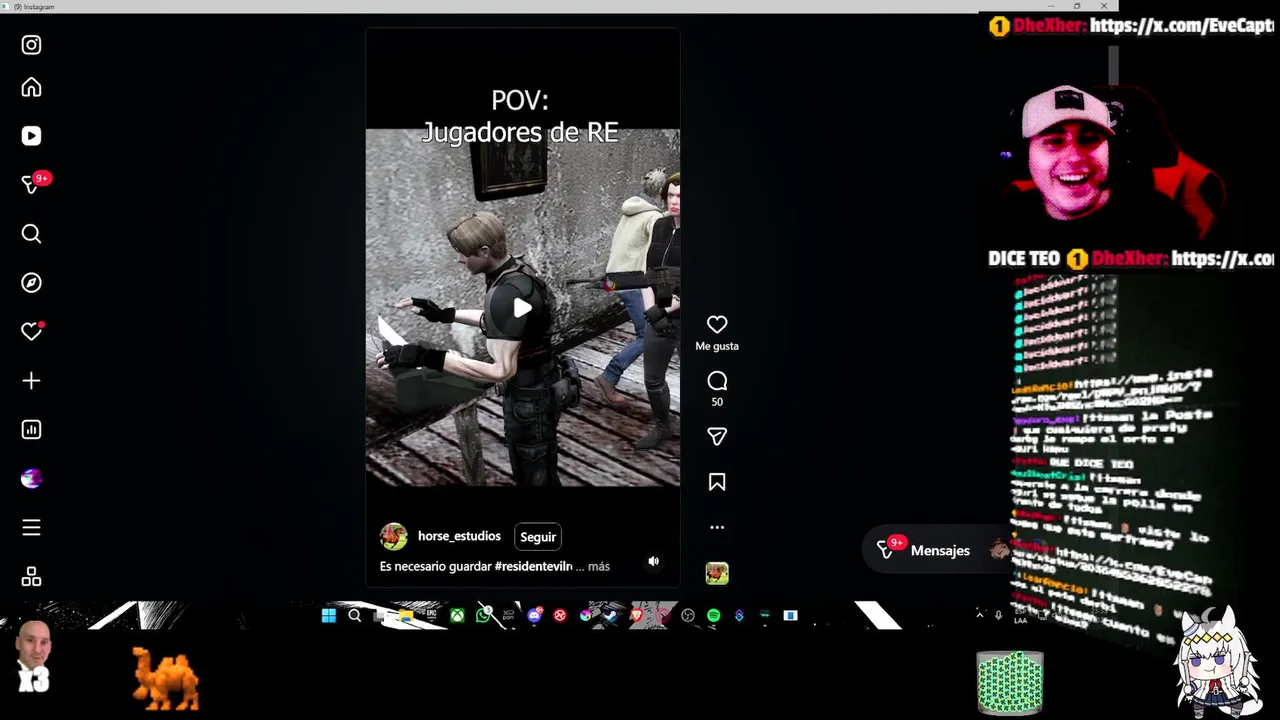
Task: Share the reel with the paper plane
Action: 717,437
